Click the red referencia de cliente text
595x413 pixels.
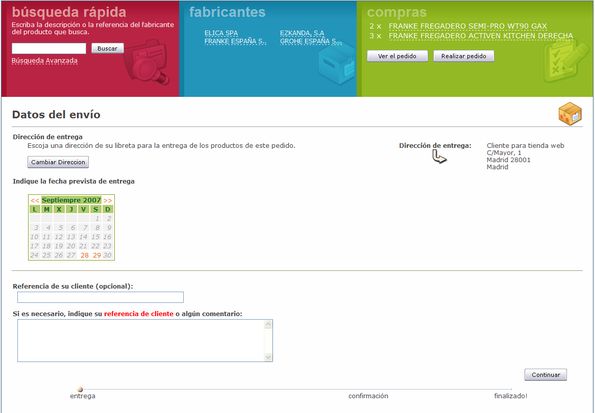[139, 314]
